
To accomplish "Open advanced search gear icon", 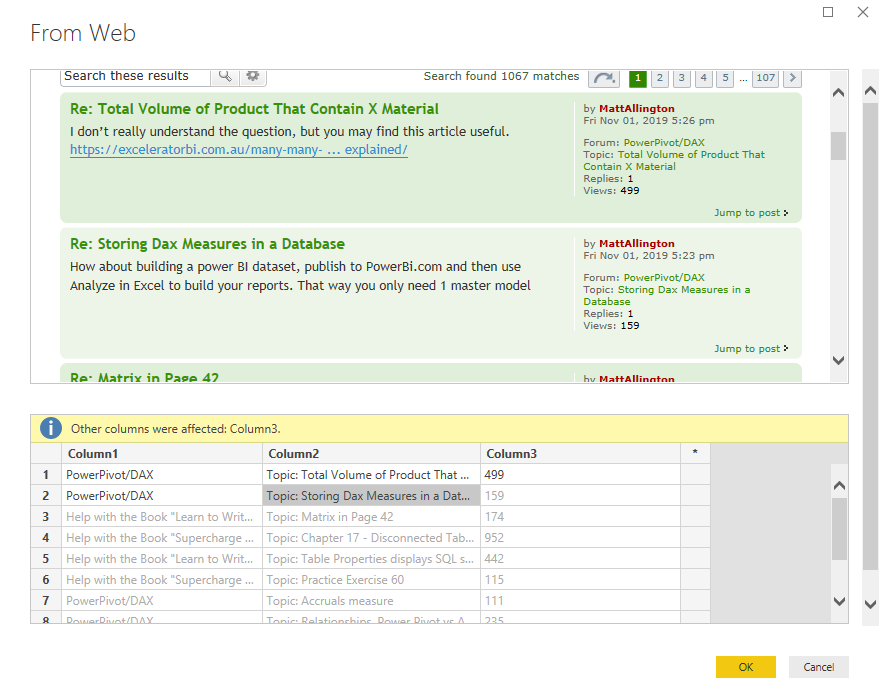I will pyautogui.click(x=253, y=76).
